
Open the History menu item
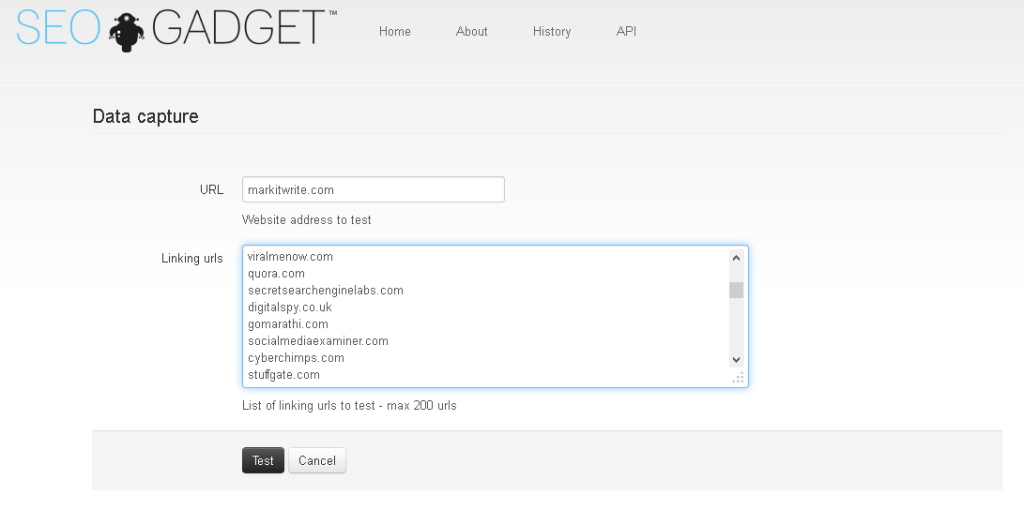coord(552,31)
